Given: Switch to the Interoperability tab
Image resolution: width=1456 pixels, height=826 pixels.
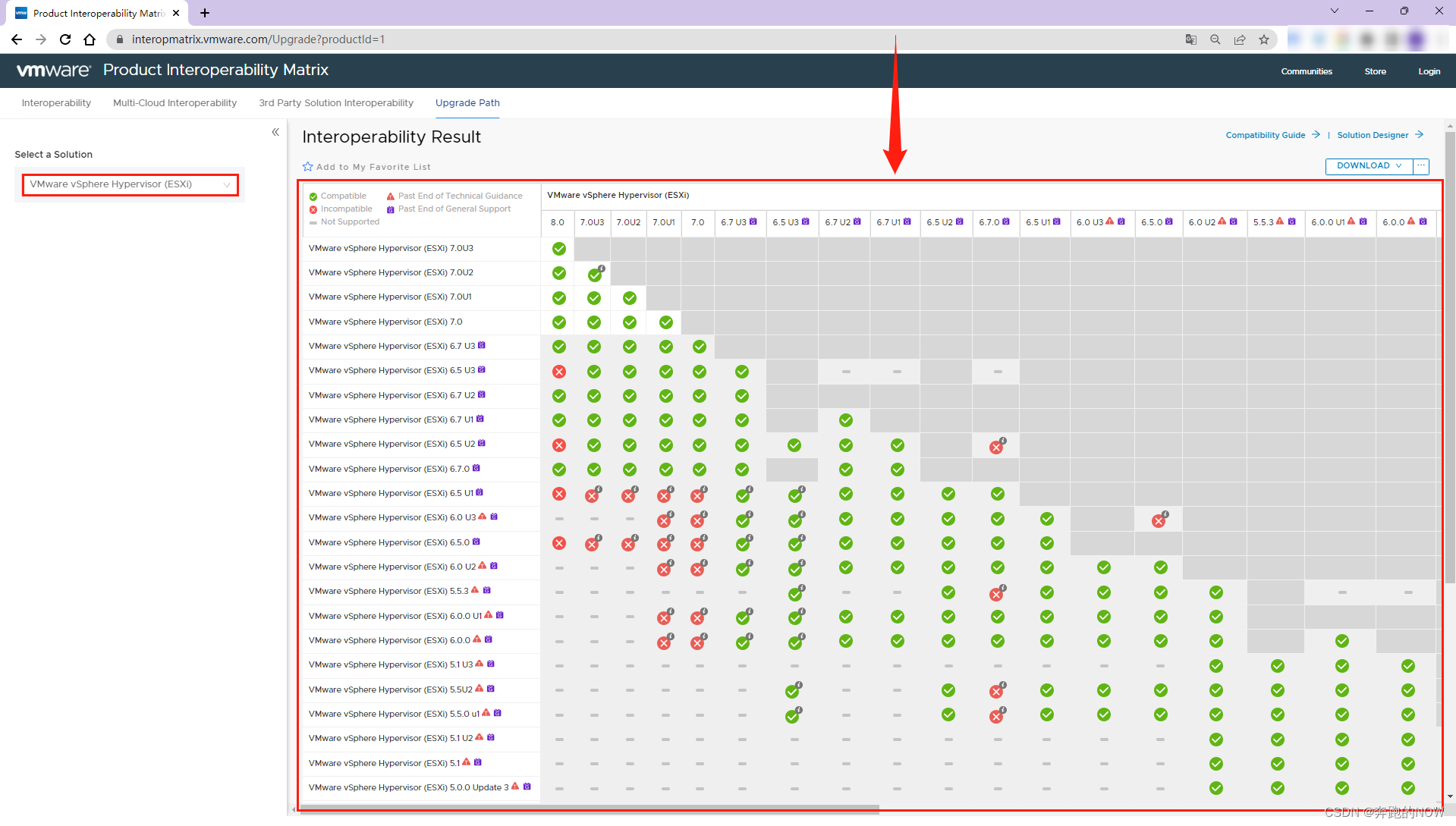Looking at the screenshot, I should pyautogui.click(x=56, y=103).
